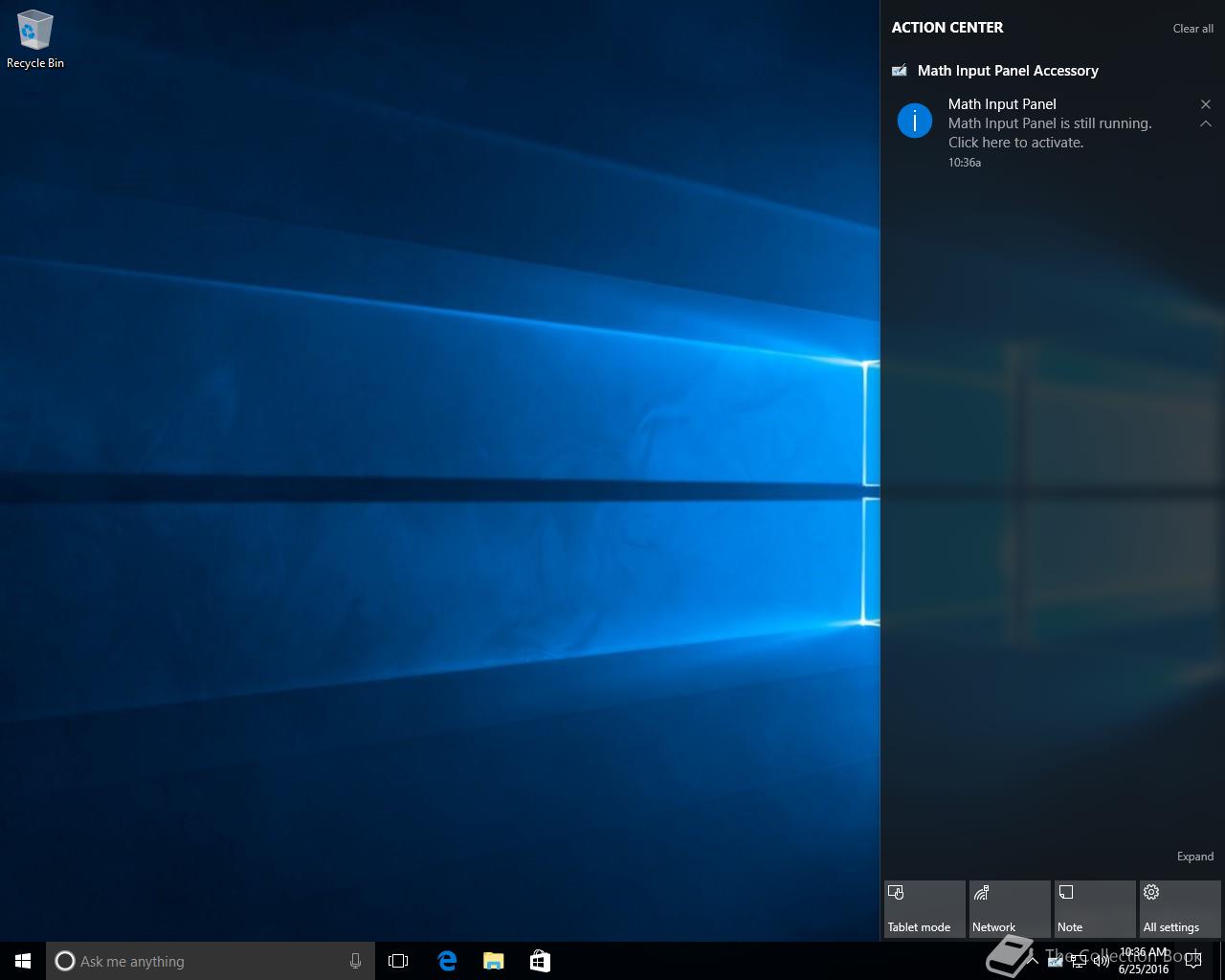The width and height of the screenshot is (1225, 980).
Task: Launch Microsoft Edge from the taskbar
Action: pyautogui.click(x=447, y=961)
